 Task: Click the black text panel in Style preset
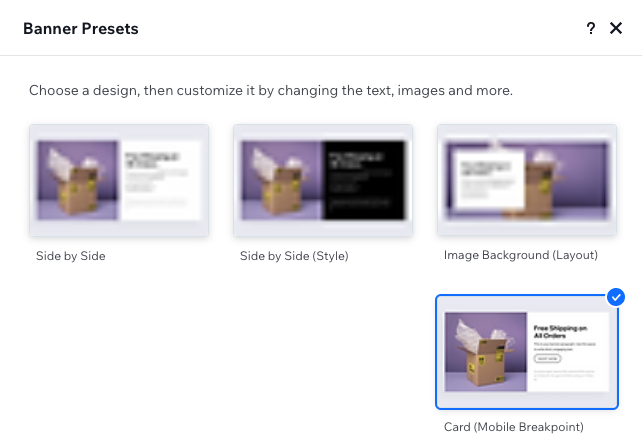(x=364, y=180)
